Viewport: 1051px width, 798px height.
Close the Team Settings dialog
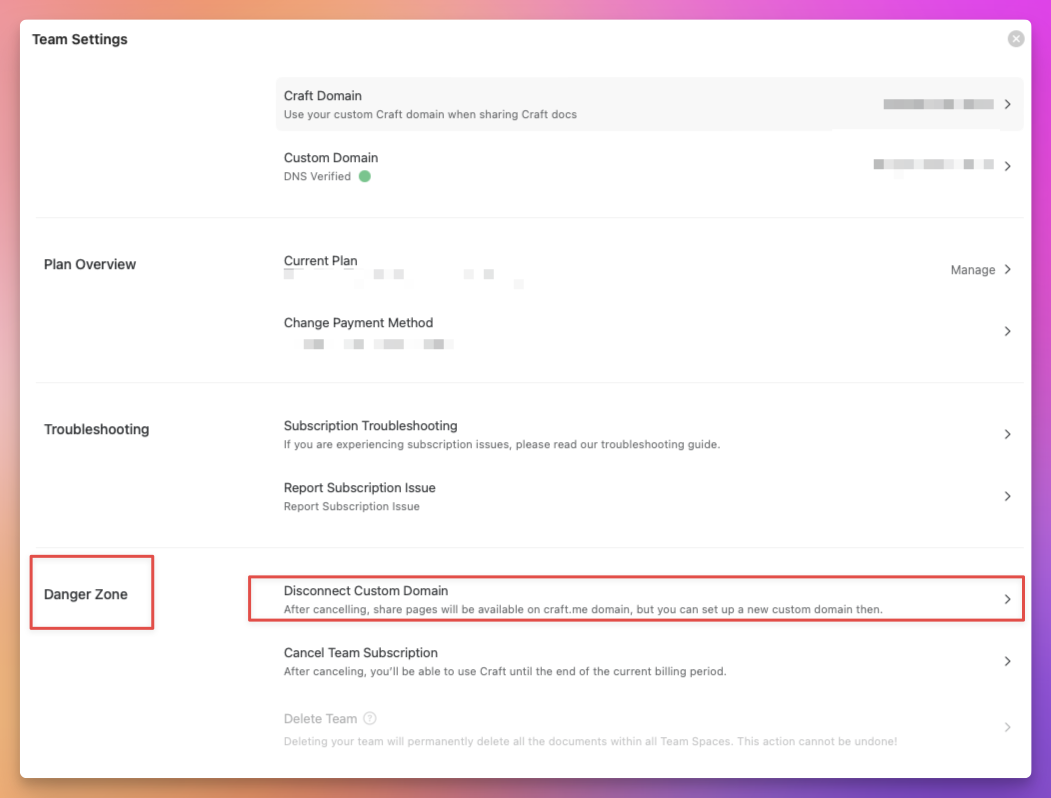[1016, 38]
